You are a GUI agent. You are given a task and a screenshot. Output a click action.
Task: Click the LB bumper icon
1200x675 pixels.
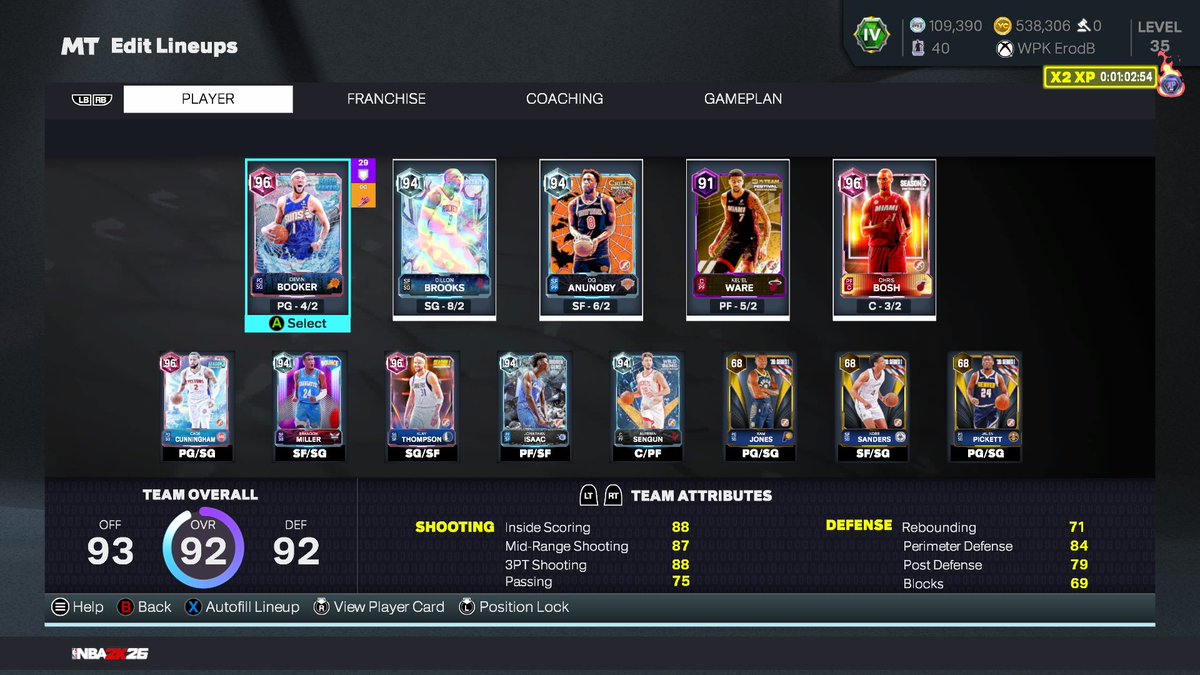pyautogui.click(x=82, y=100)
